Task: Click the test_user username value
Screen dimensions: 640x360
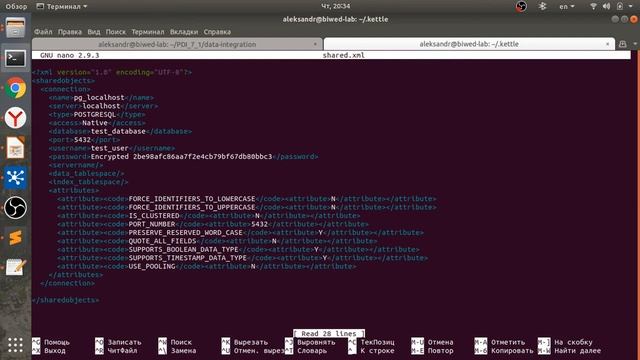Action: (x=110, y=148)
